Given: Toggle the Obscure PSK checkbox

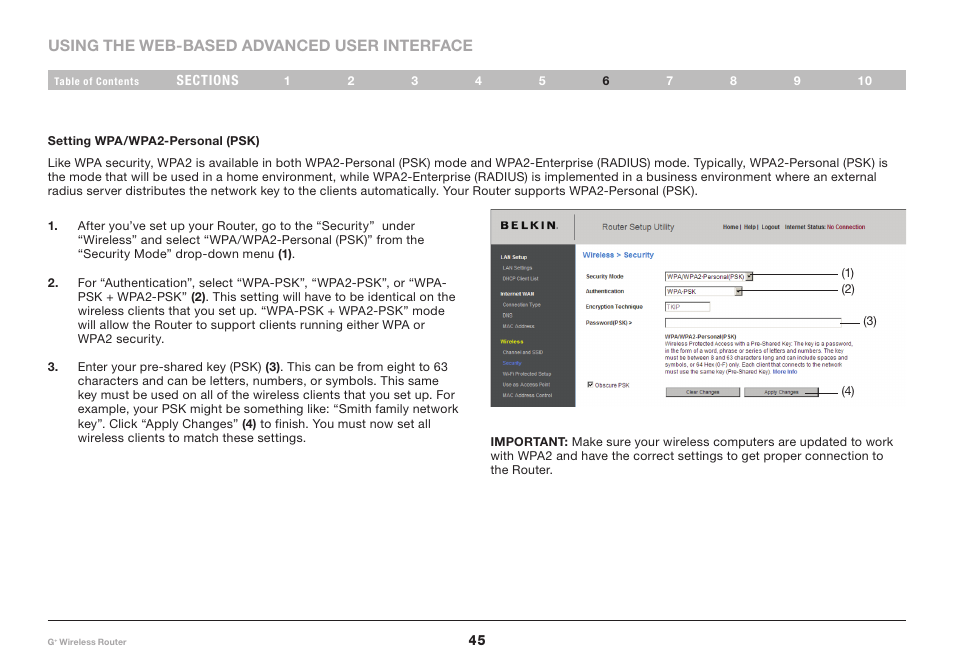Looking at the screenshot, I should click(x=590, y=384).
